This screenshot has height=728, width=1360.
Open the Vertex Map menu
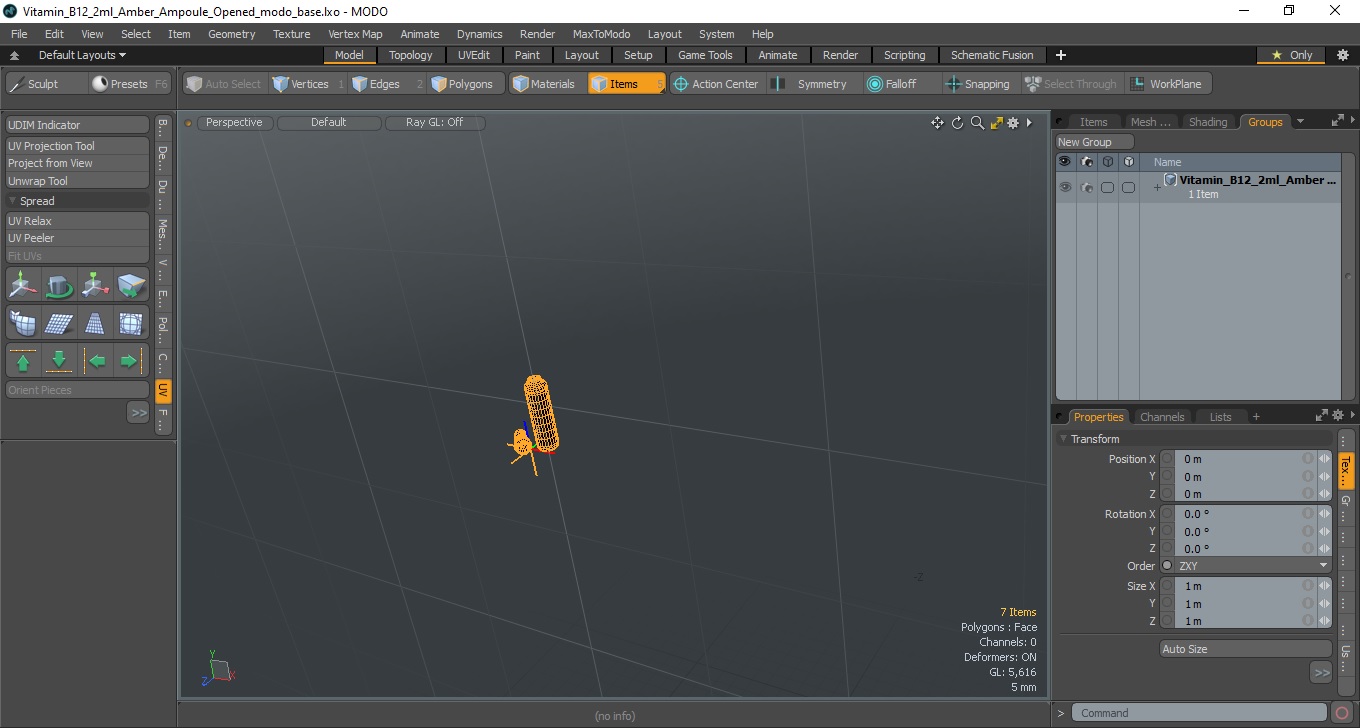[355, 34]
